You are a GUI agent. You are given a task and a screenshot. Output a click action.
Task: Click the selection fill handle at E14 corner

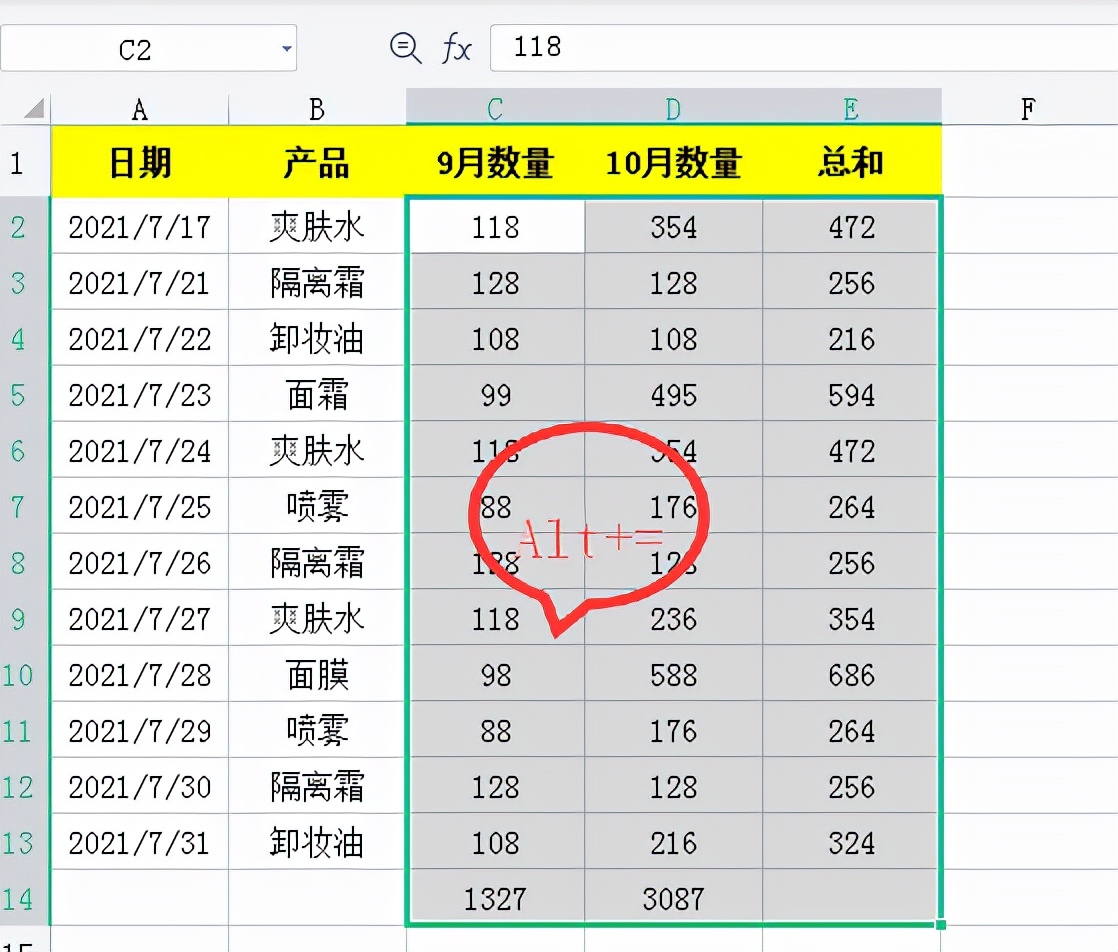coord(941,925)
